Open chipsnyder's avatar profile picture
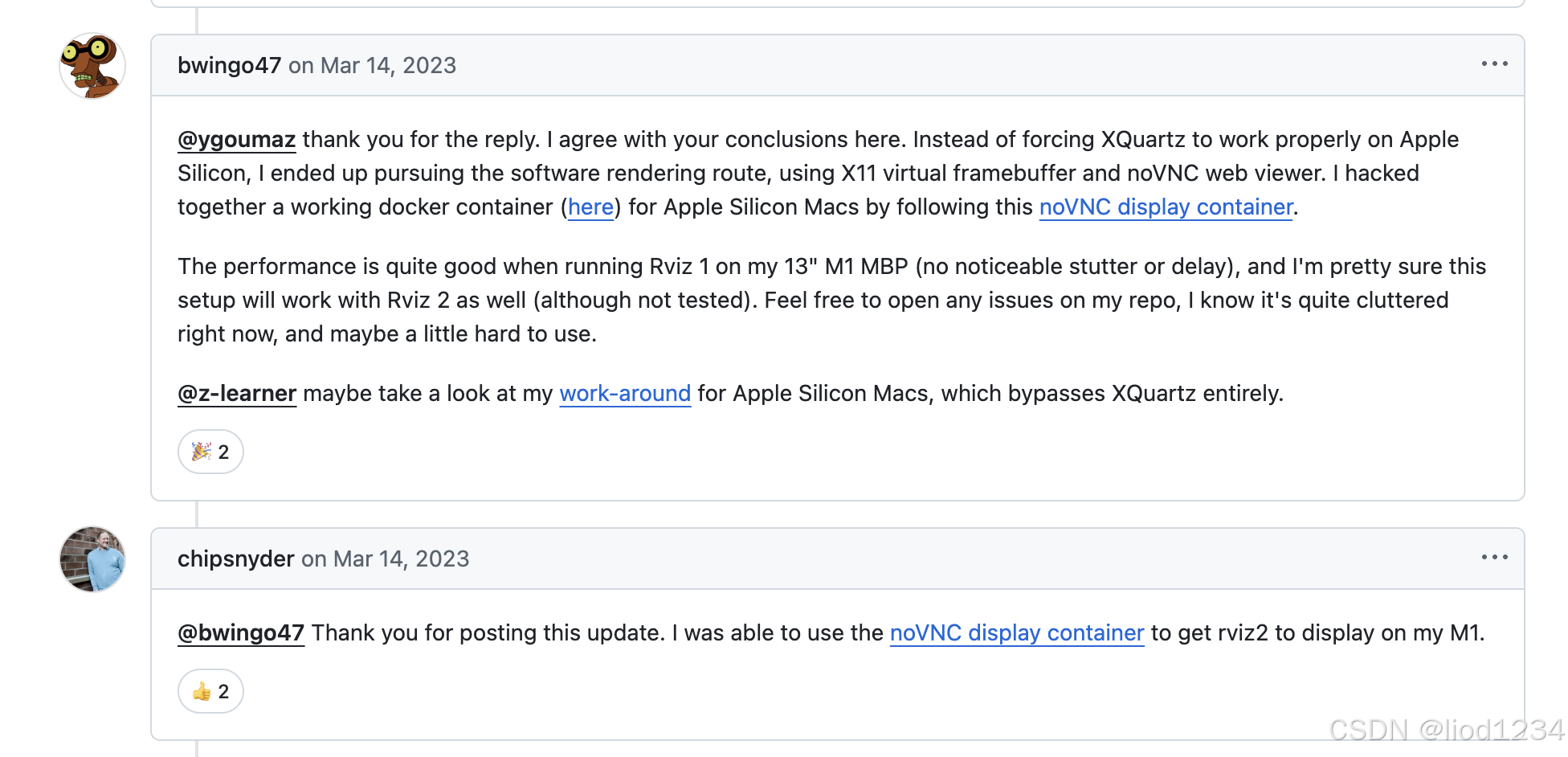Viewport: 1568px width, 757px height. [92, 559]
